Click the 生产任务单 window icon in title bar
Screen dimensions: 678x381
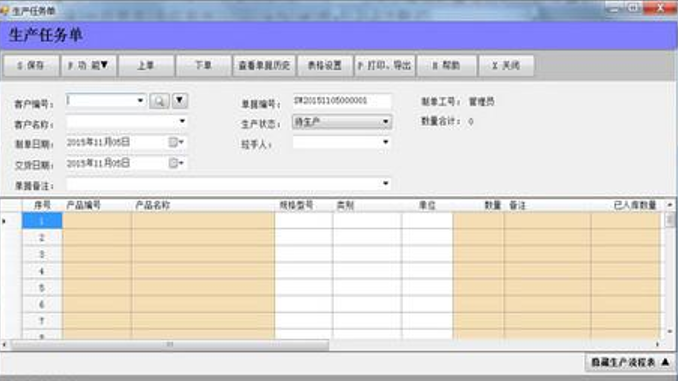pos(4,10)
